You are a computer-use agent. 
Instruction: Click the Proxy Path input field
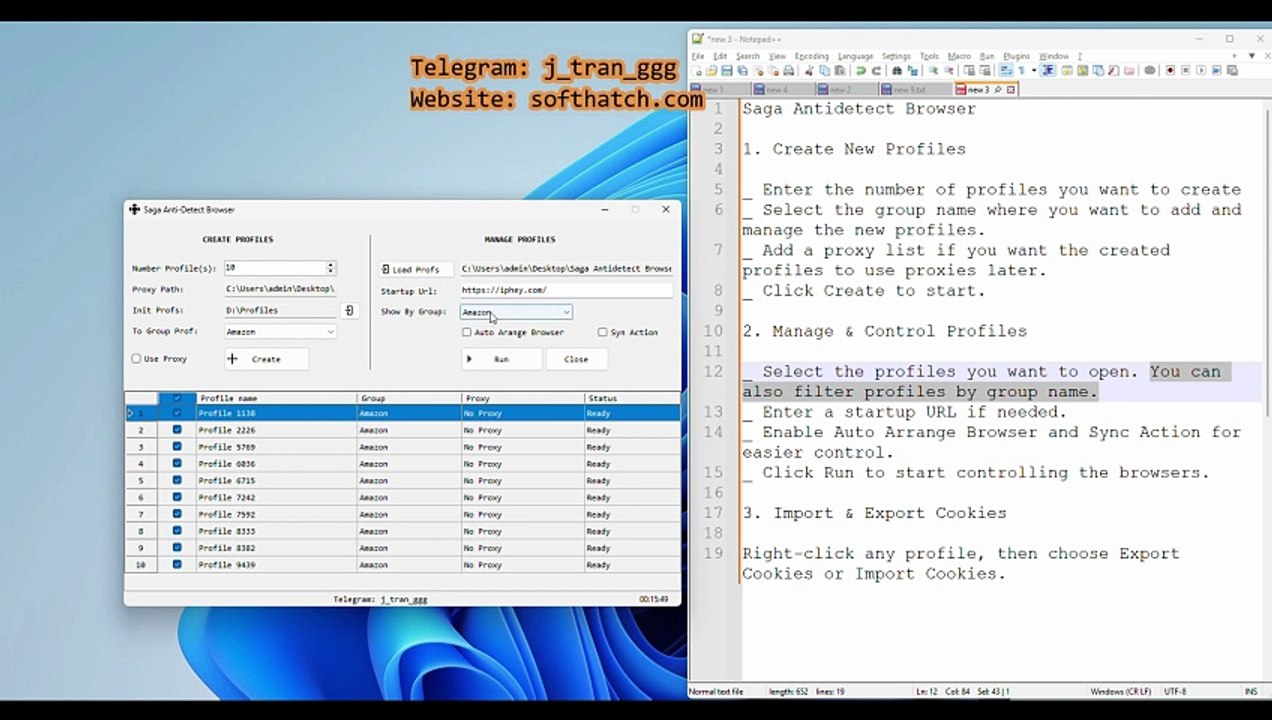tap(280, 289)
